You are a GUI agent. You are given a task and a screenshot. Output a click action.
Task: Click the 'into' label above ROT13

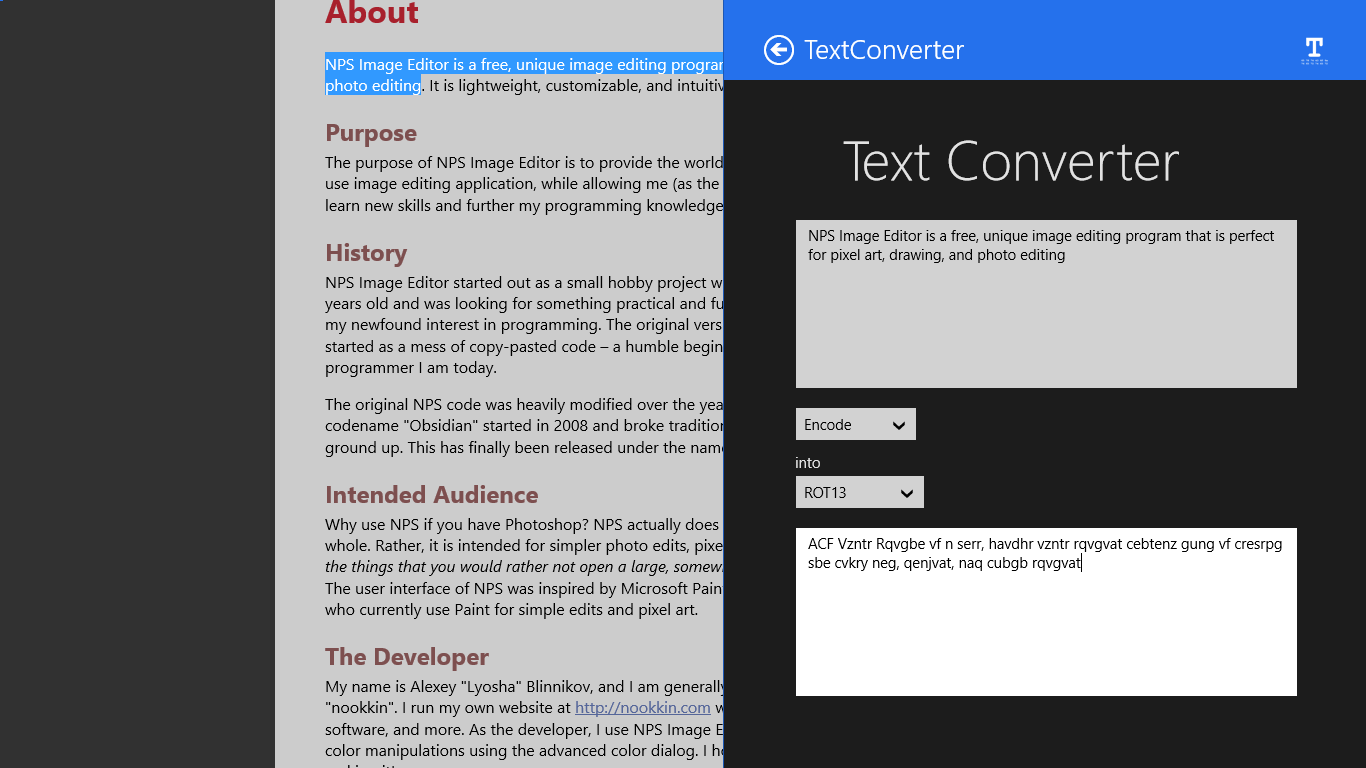807,463
